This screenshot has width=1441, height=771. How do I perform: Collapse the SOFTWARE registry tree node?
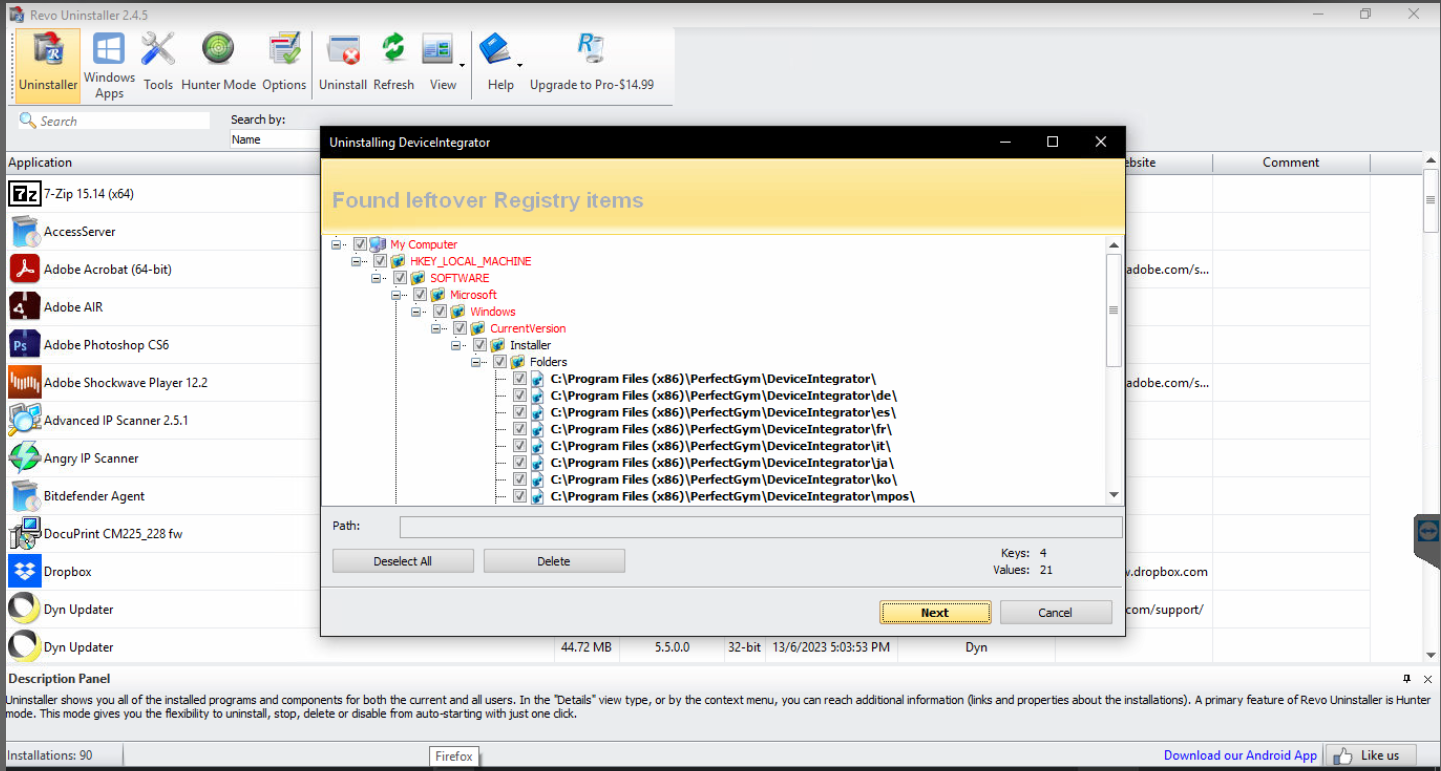(377, 278)
